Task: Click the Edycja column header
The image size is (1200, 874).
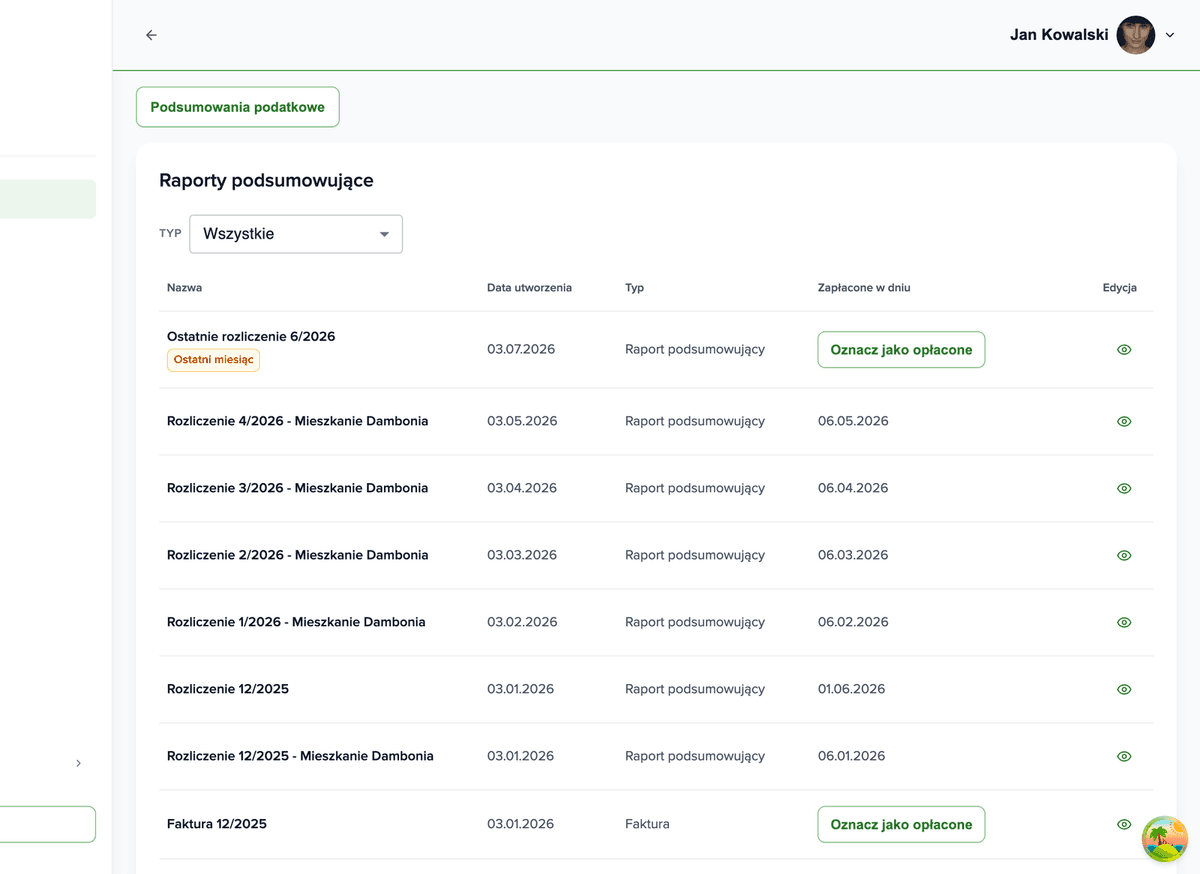Action: [1120, 287]
